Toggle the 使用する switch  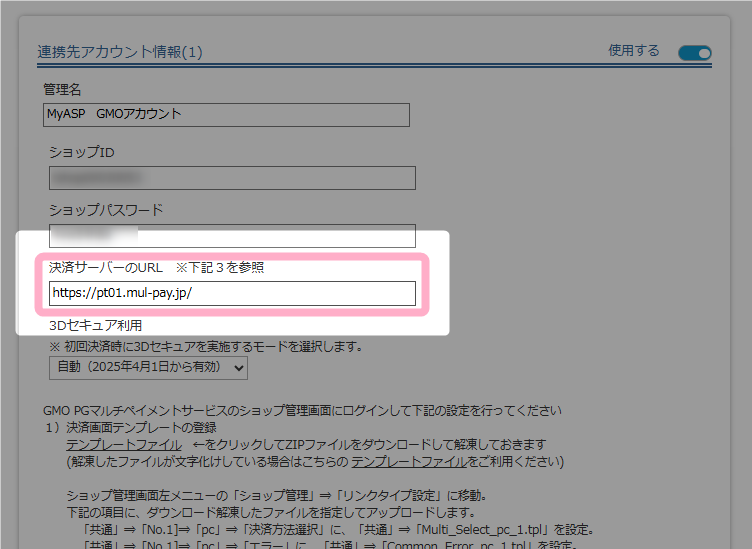[694, 52]
